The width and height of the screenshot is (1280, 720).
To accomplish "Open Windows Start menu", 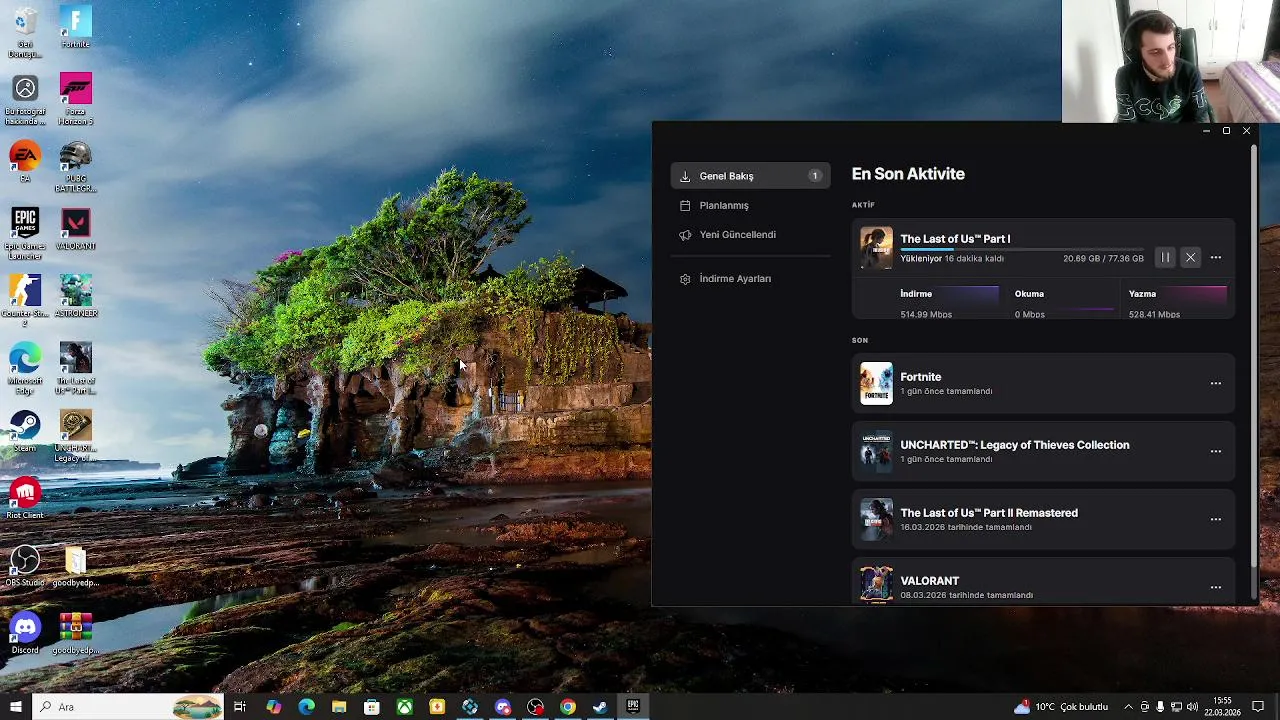I will 15,707.
